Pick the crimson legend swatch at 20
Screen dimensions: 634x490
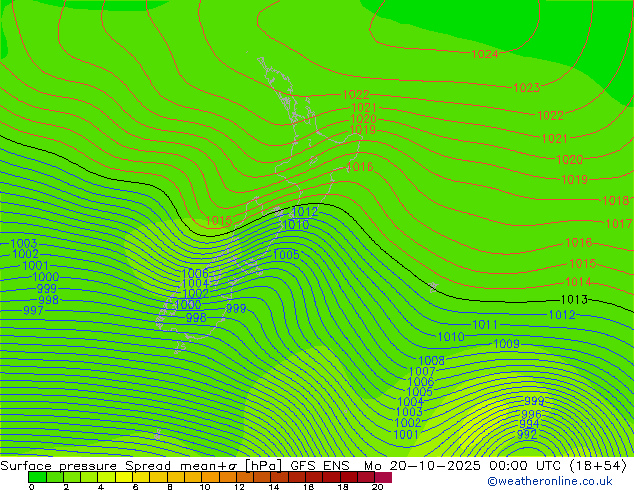pyautogui.click(x=383, y=477)
